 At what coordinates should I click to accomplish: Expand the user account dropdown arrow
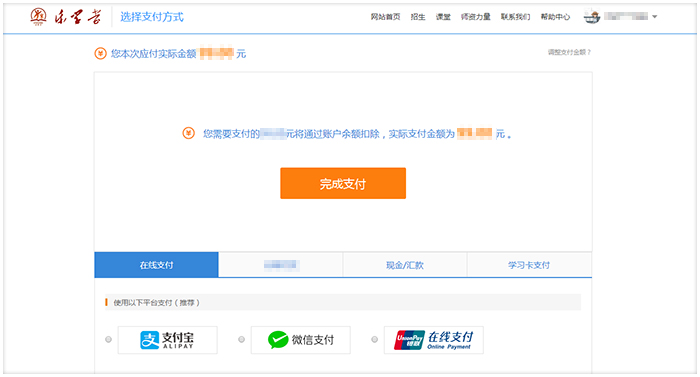pos(654,17)
